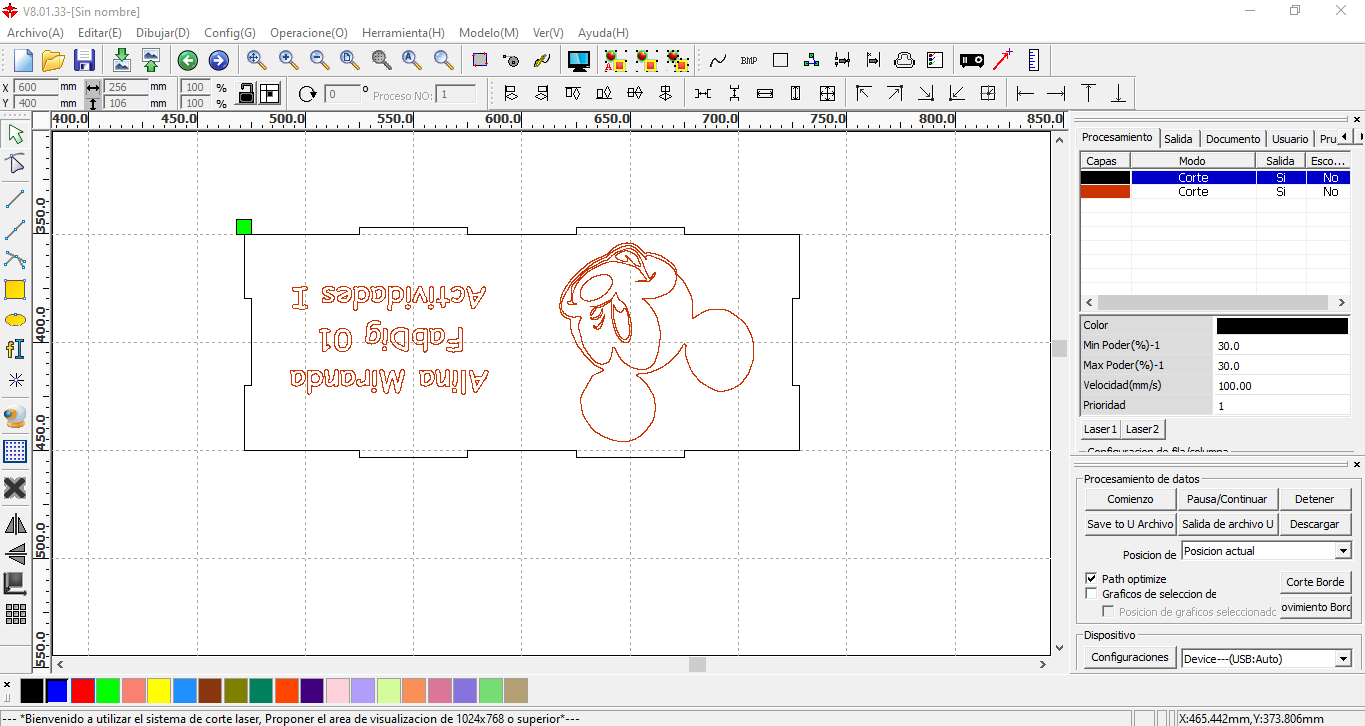Click the horizontal mirror icon

pyautogui.click(x=15, y=523)
